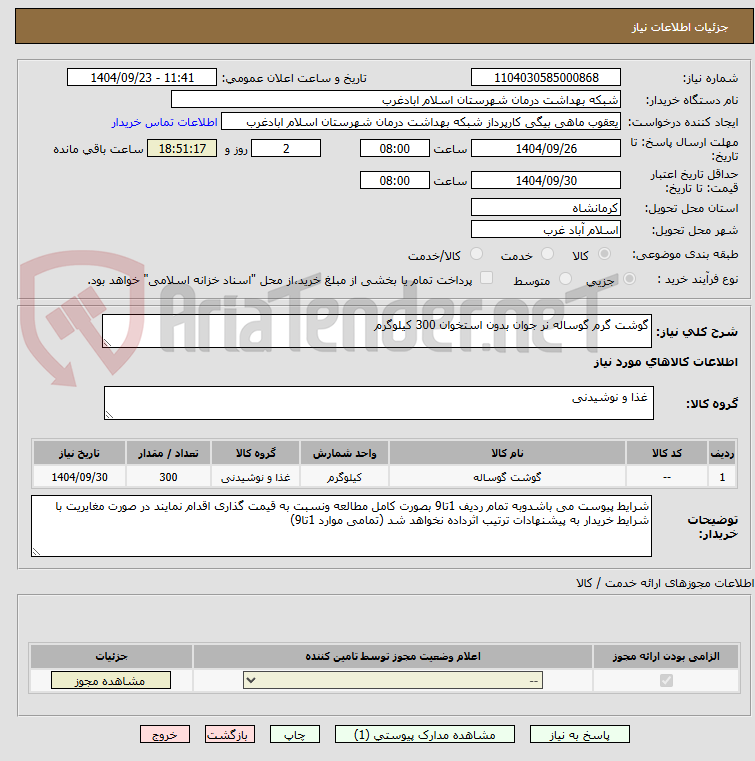Click the توضیحات خریدار text area
Viewport: 755px width, 761px height.
[x=341, y=526]
